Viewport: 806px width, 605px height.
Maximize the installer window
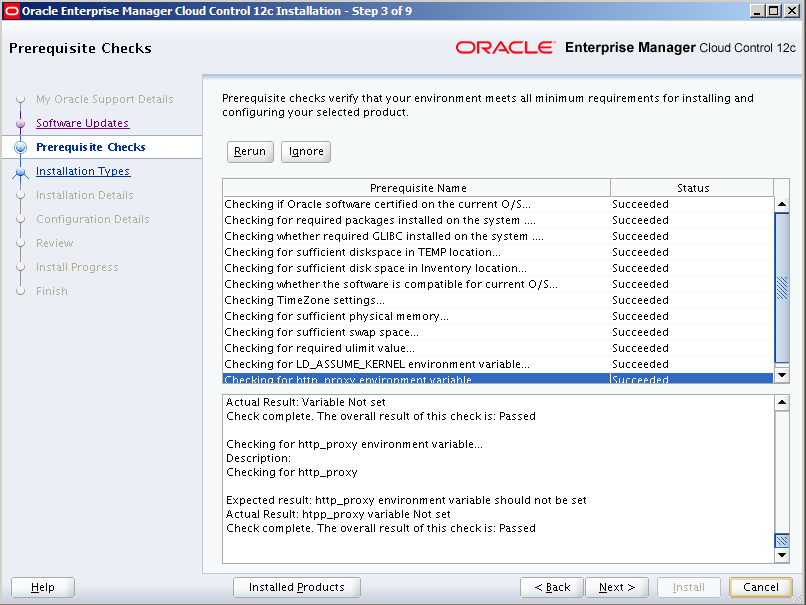click(x=774, y=11)
